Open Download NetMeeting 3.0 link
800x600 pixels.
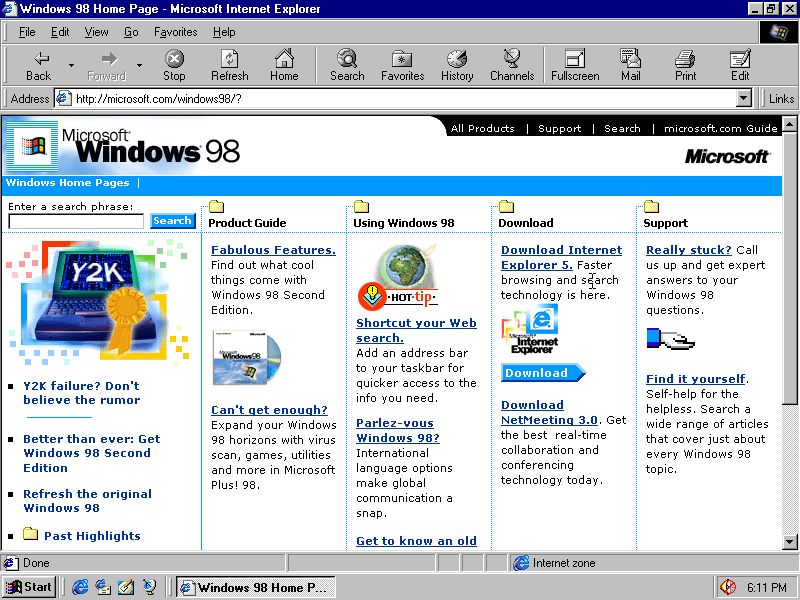(549, 412)
